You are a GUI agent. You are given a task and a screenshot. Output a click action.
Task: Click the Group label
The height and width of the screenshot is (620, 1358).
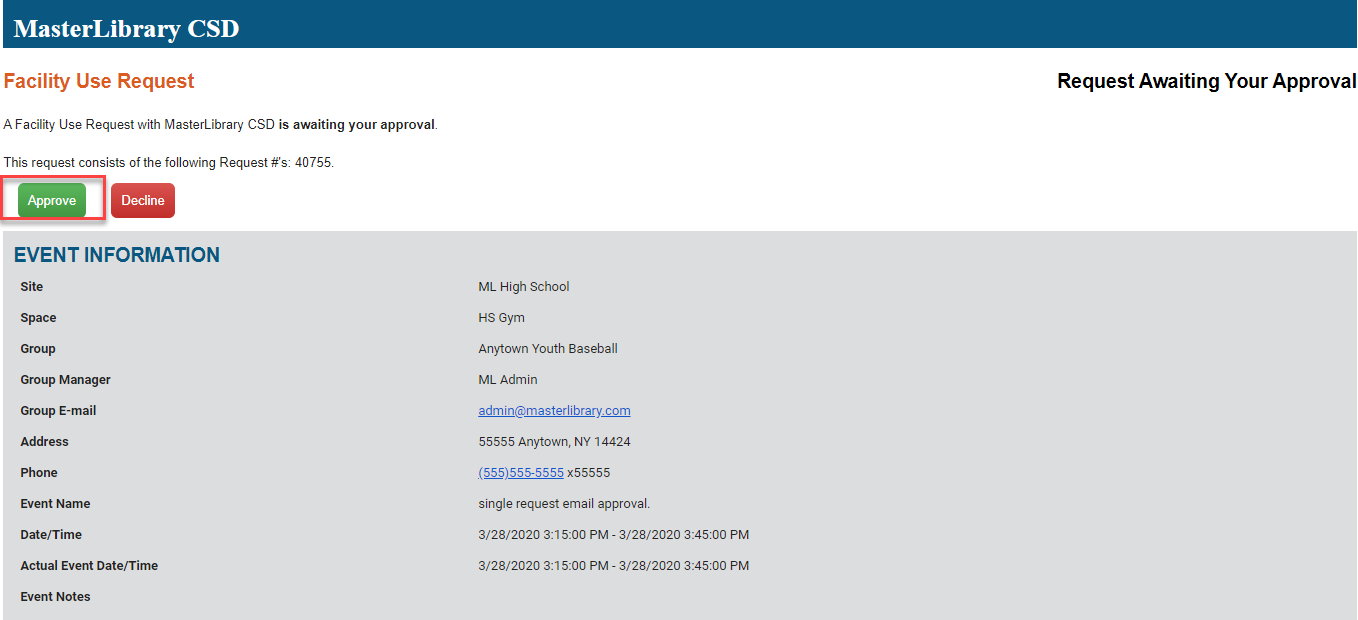[38, 349]
